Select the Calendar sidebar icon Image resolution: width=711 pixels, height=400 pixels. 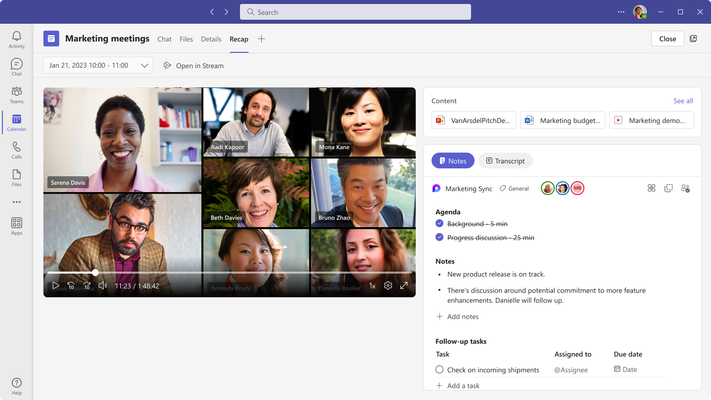coord(16,122)
